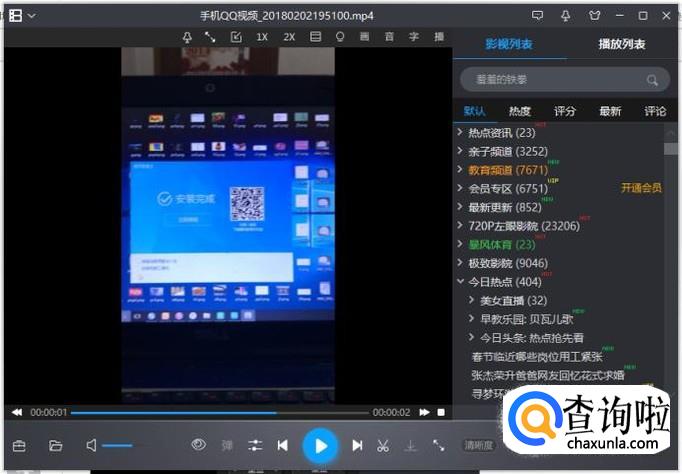Click the diagonal resize arrows in the video toolbar
Screen dimensions: 682x474
[211, 37]
